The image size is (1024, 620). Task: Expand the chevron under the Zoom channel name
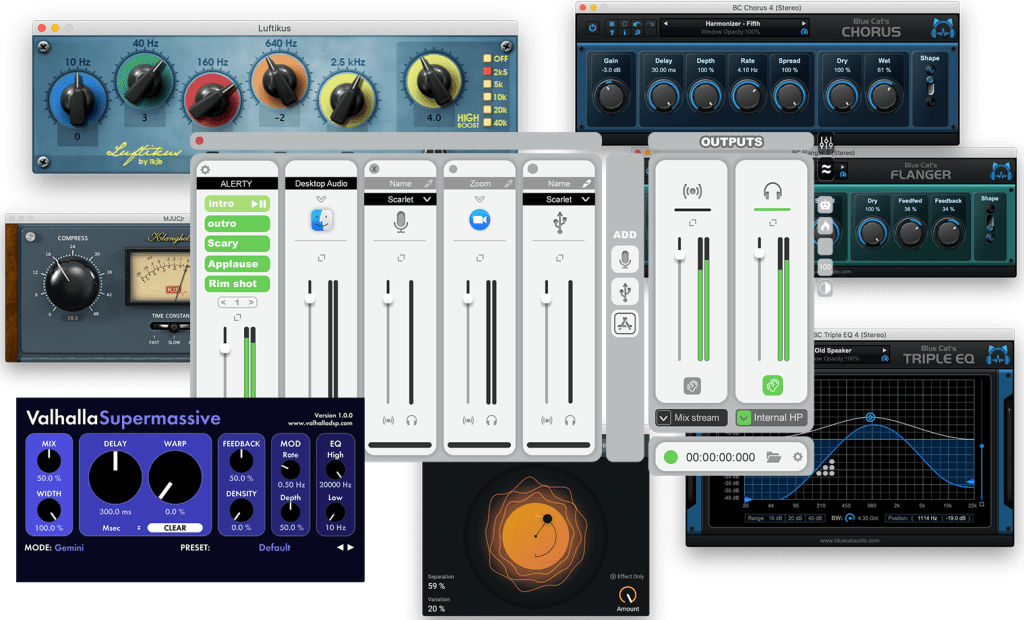480,199
